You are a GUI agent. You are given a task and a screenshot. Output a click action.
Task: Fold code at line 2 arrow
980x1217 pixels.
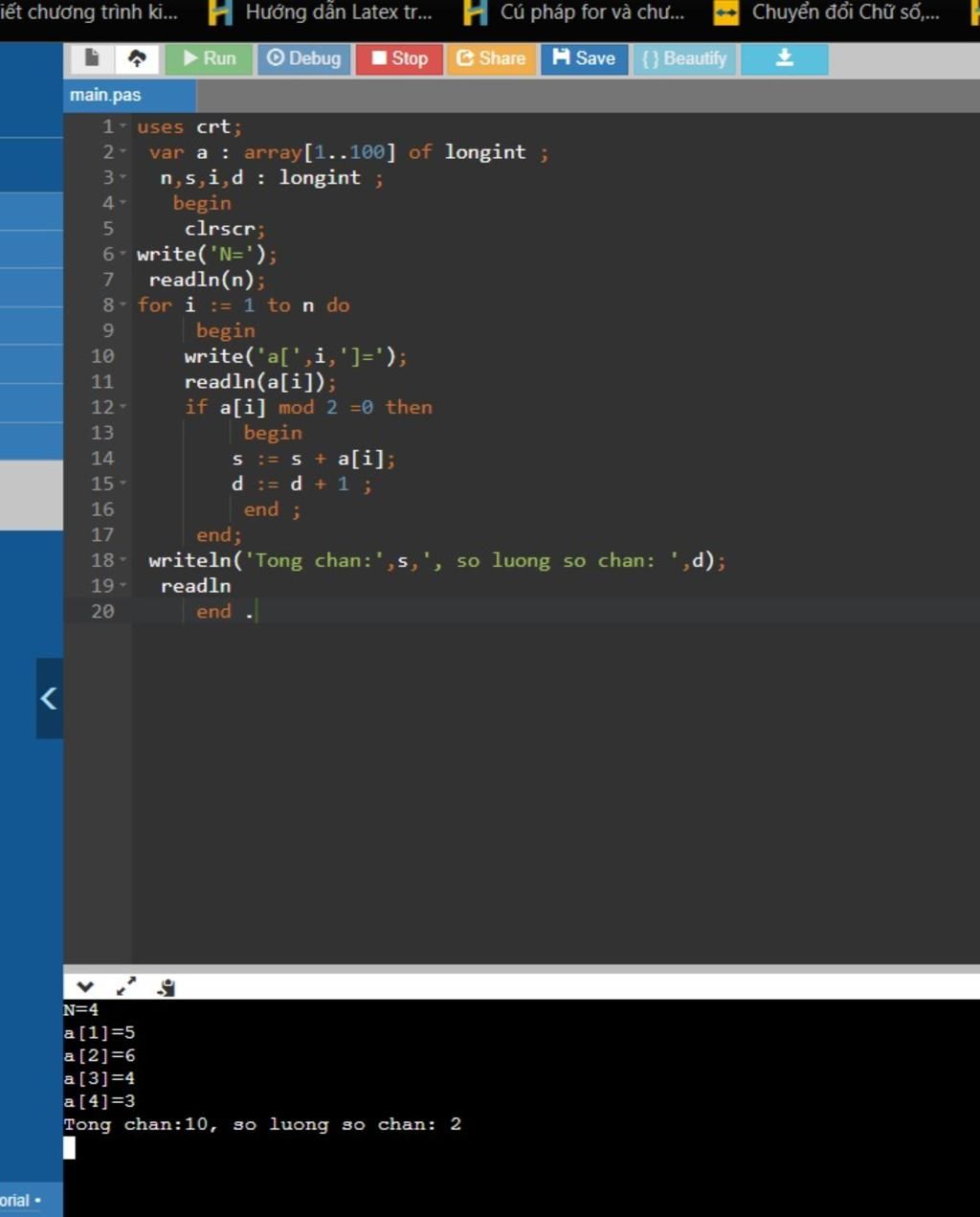tap(122, 152)
